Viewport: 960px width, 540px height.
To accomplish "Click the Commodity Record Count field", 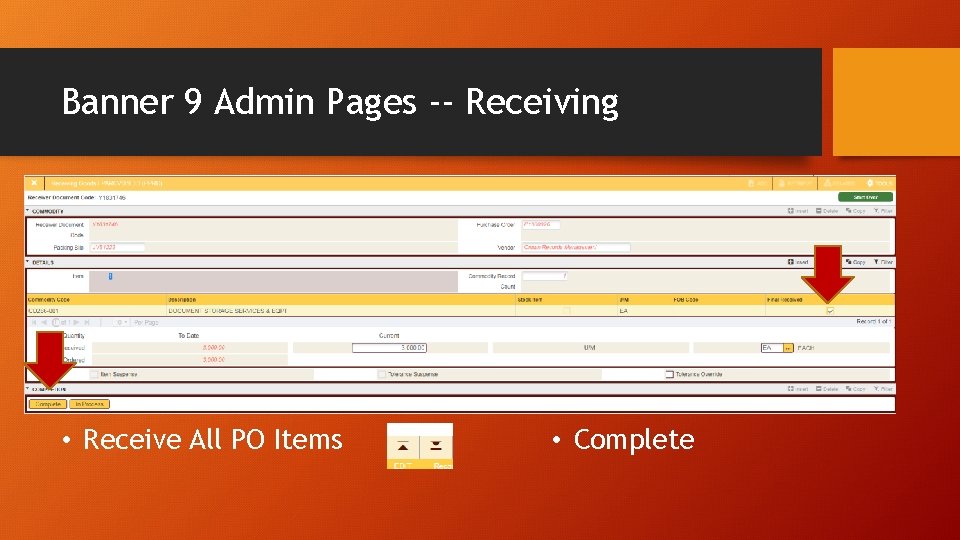I will (545, 276).
